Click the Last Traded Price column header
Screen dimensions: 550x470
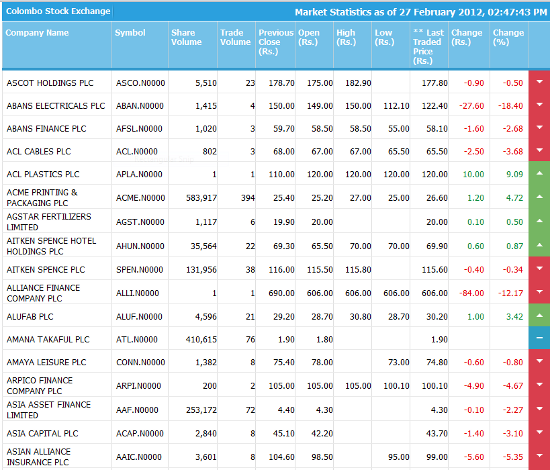pos(428,47)
